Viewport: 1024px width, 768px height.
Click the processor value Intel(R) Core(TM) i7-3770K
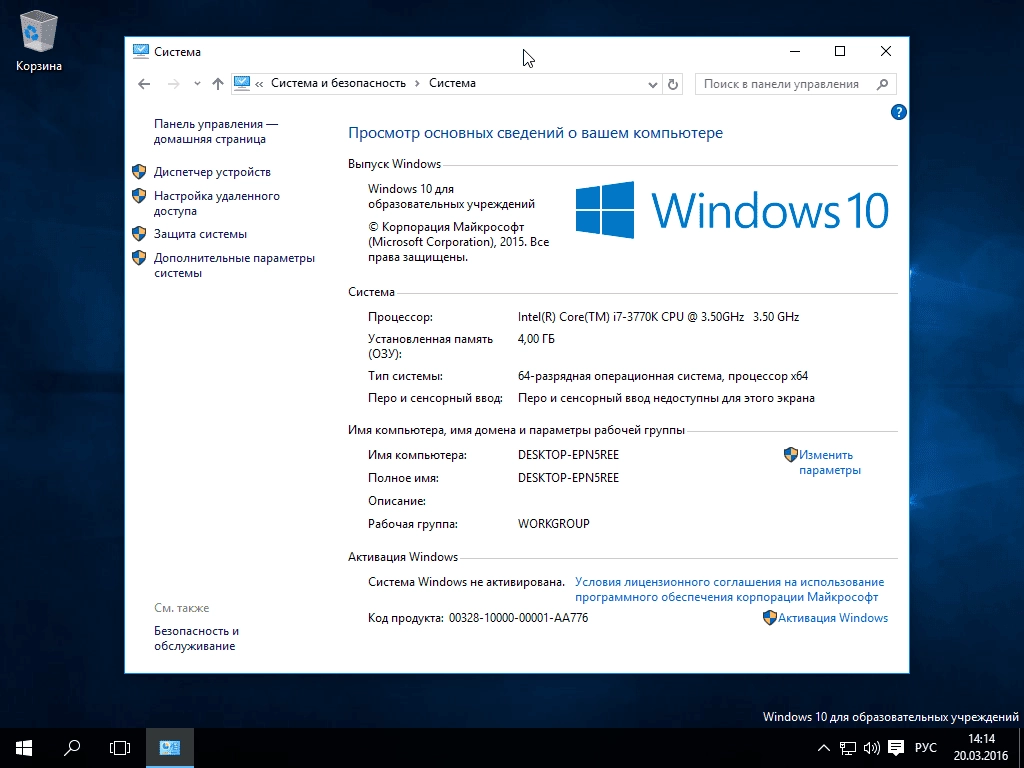658,317
